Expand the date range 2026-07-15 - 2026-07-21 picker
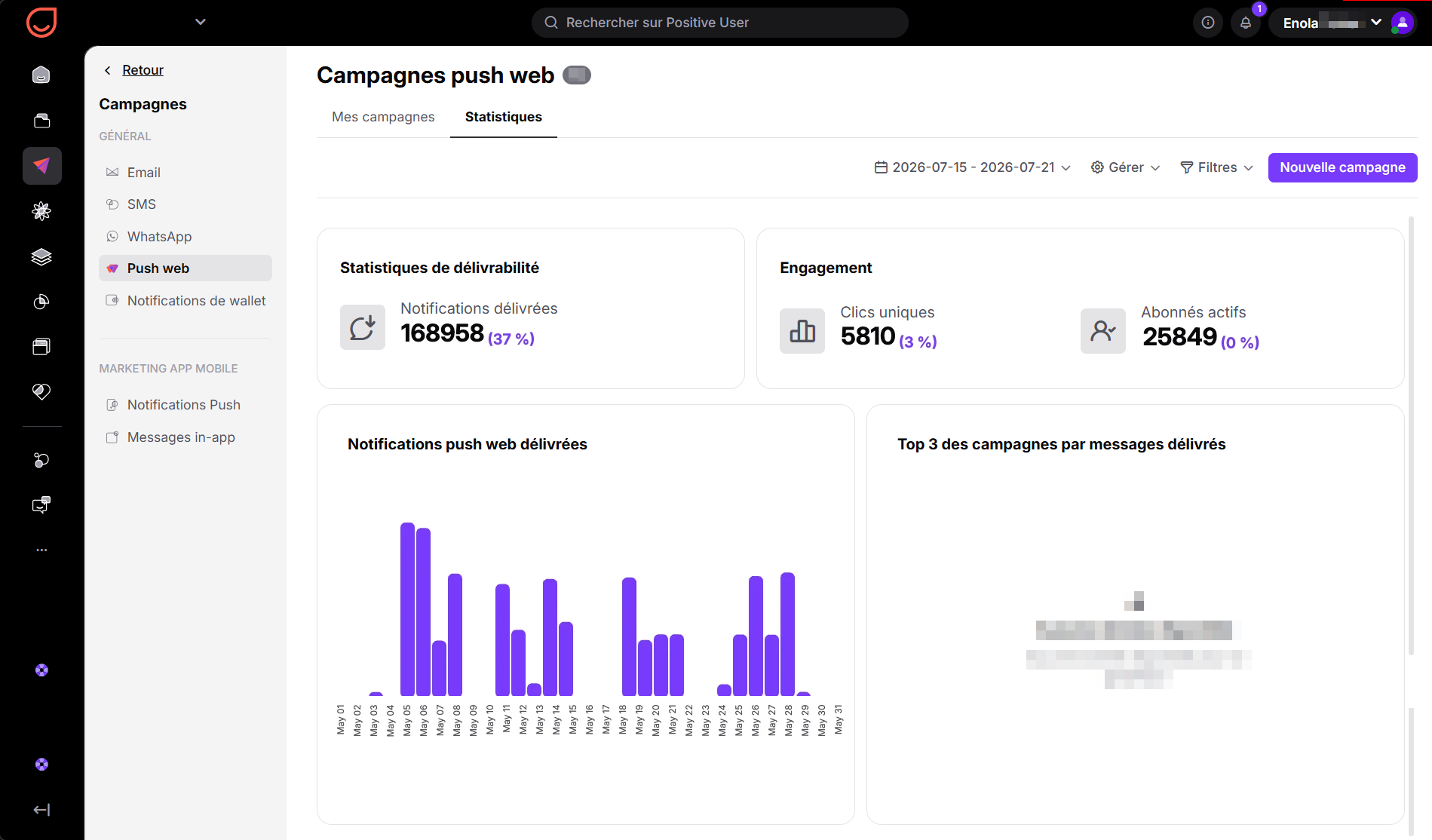Viewport: 1432px width, 840px height. point(973,167)
